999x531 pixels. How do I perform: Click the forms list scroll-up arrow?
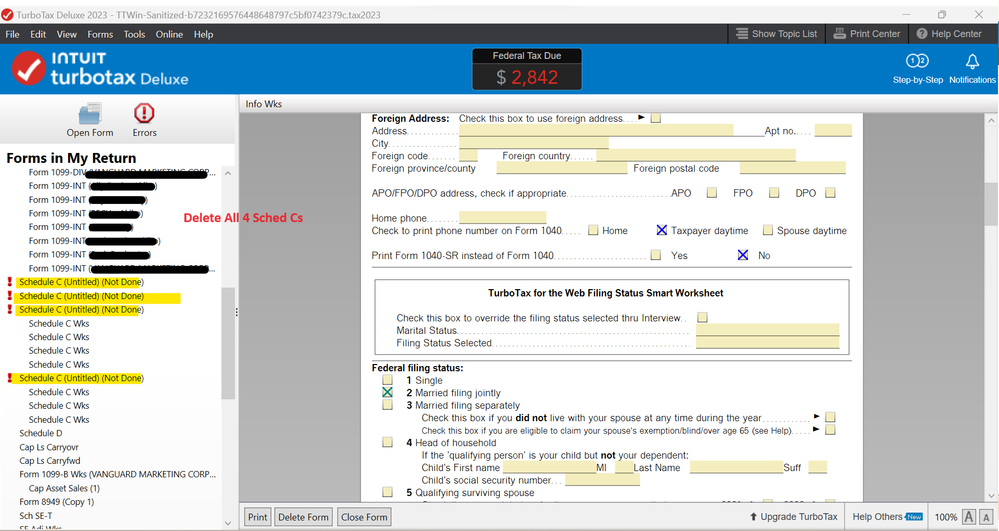click(228, 173)
